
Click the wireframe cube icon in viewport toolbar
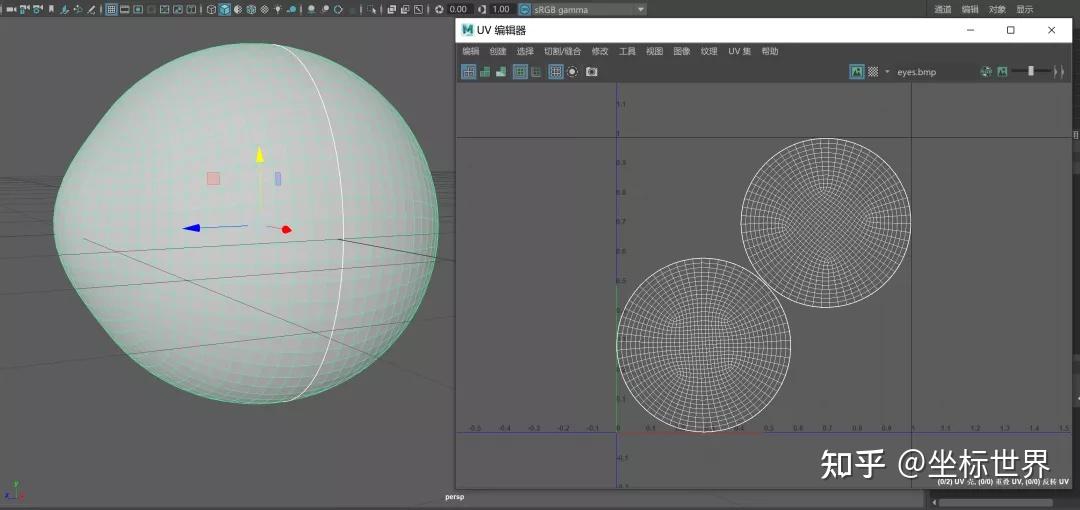coord(211,9)
